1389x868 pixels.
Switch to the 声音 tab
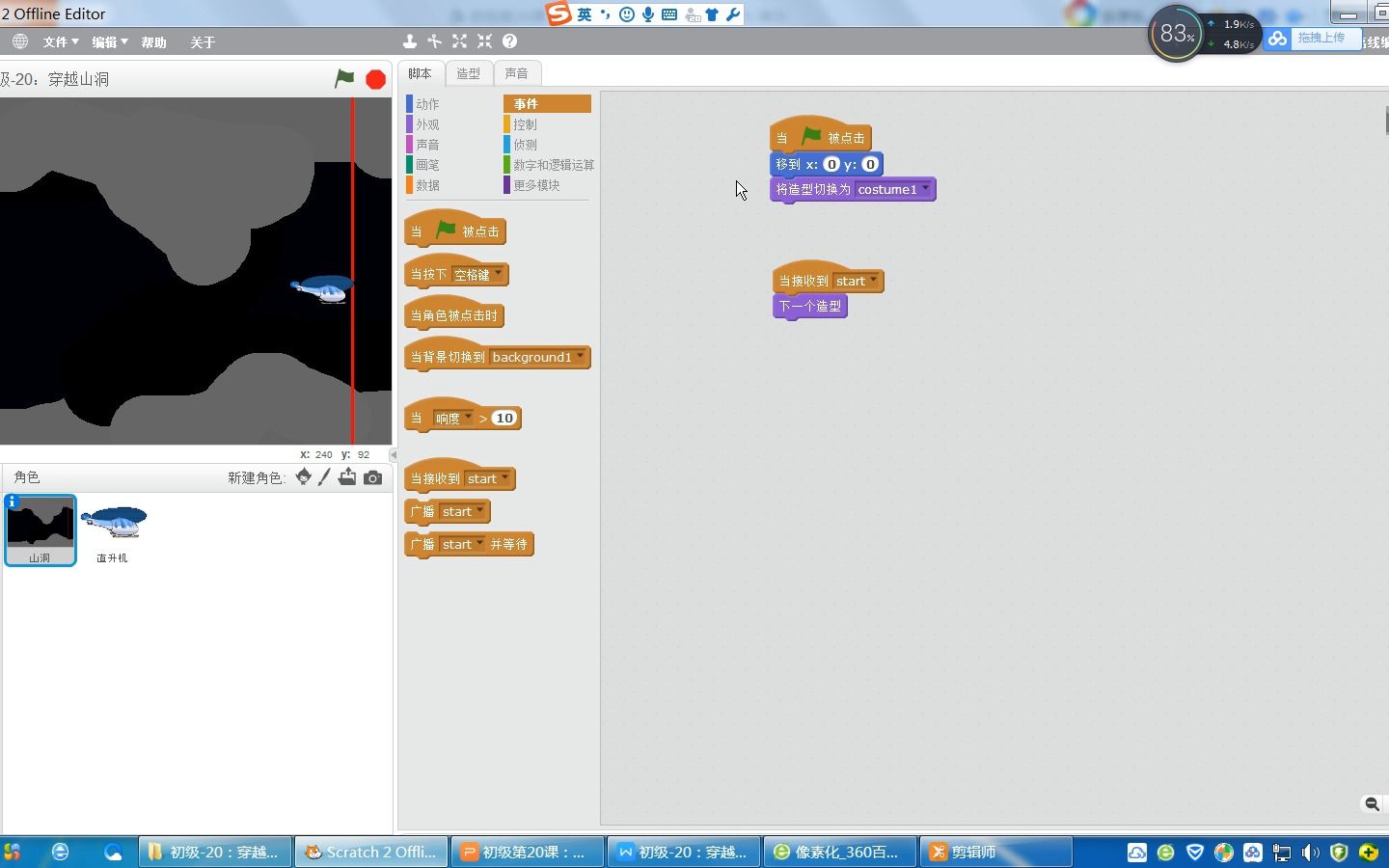(516, 73)
